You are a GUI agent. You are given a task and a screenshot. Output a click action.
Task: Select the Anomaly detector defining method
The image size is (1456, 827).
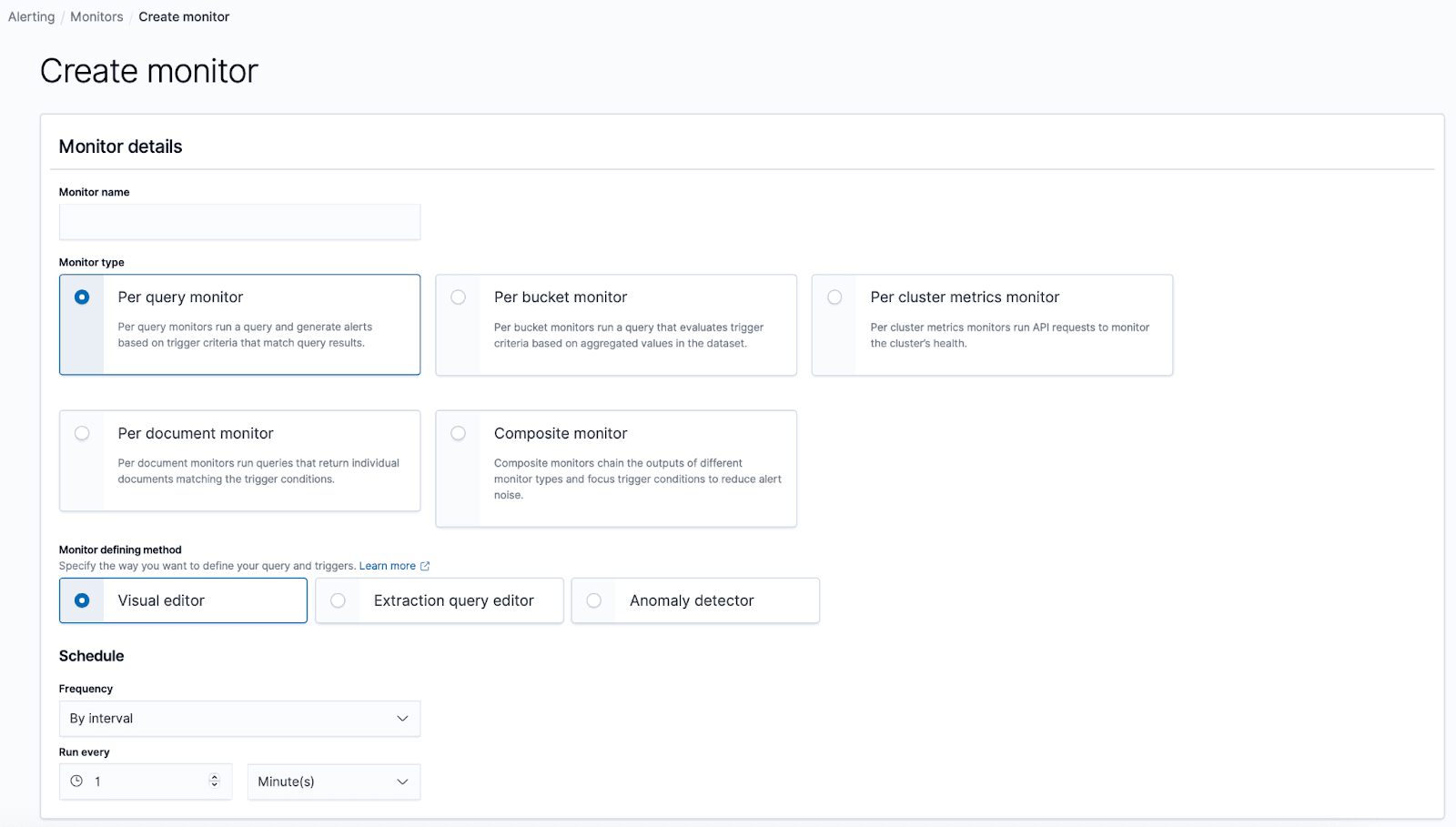point(595,600)
